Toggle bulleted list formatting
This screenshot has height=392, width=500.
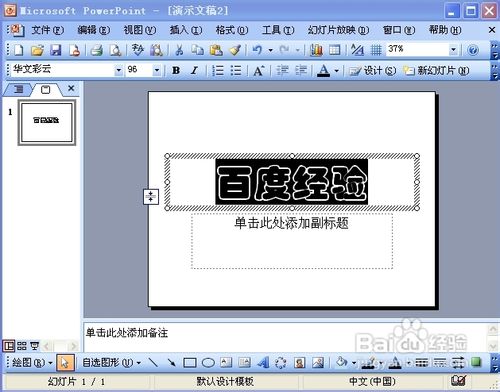[x=236, y=70]
